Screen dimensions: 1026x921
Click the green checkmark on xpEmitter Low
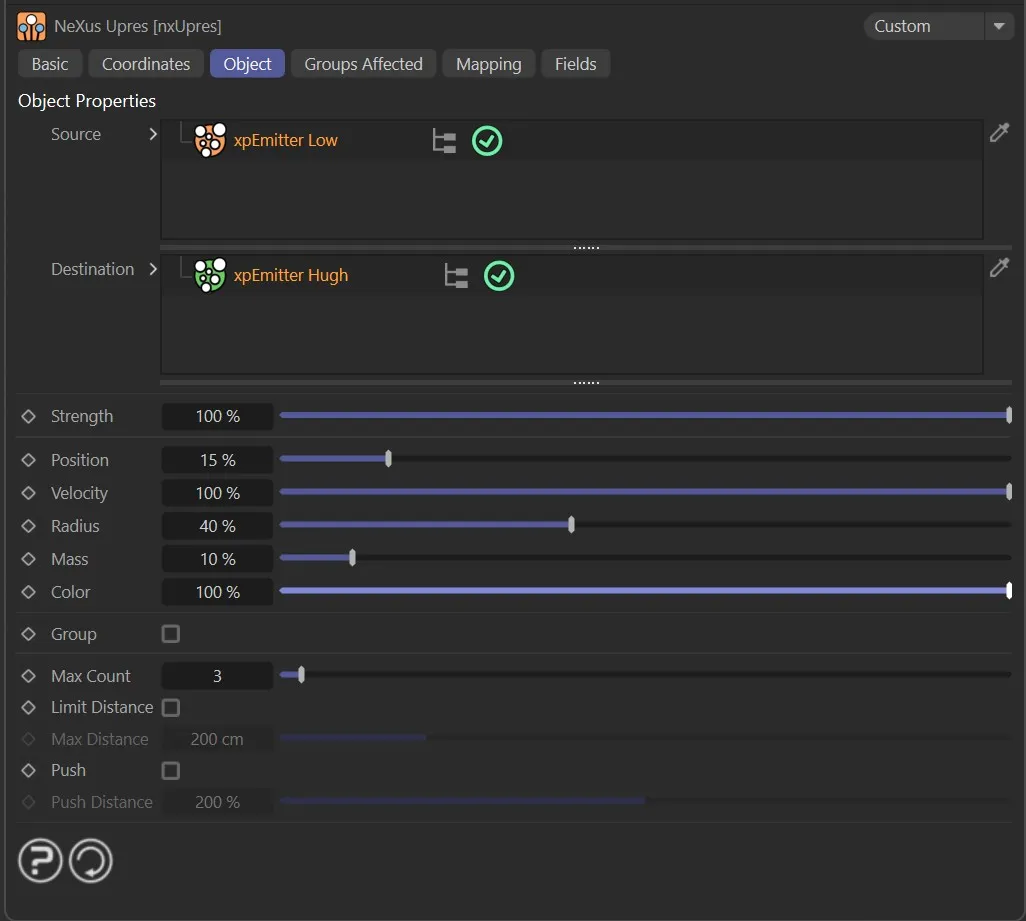coord(487,141)
